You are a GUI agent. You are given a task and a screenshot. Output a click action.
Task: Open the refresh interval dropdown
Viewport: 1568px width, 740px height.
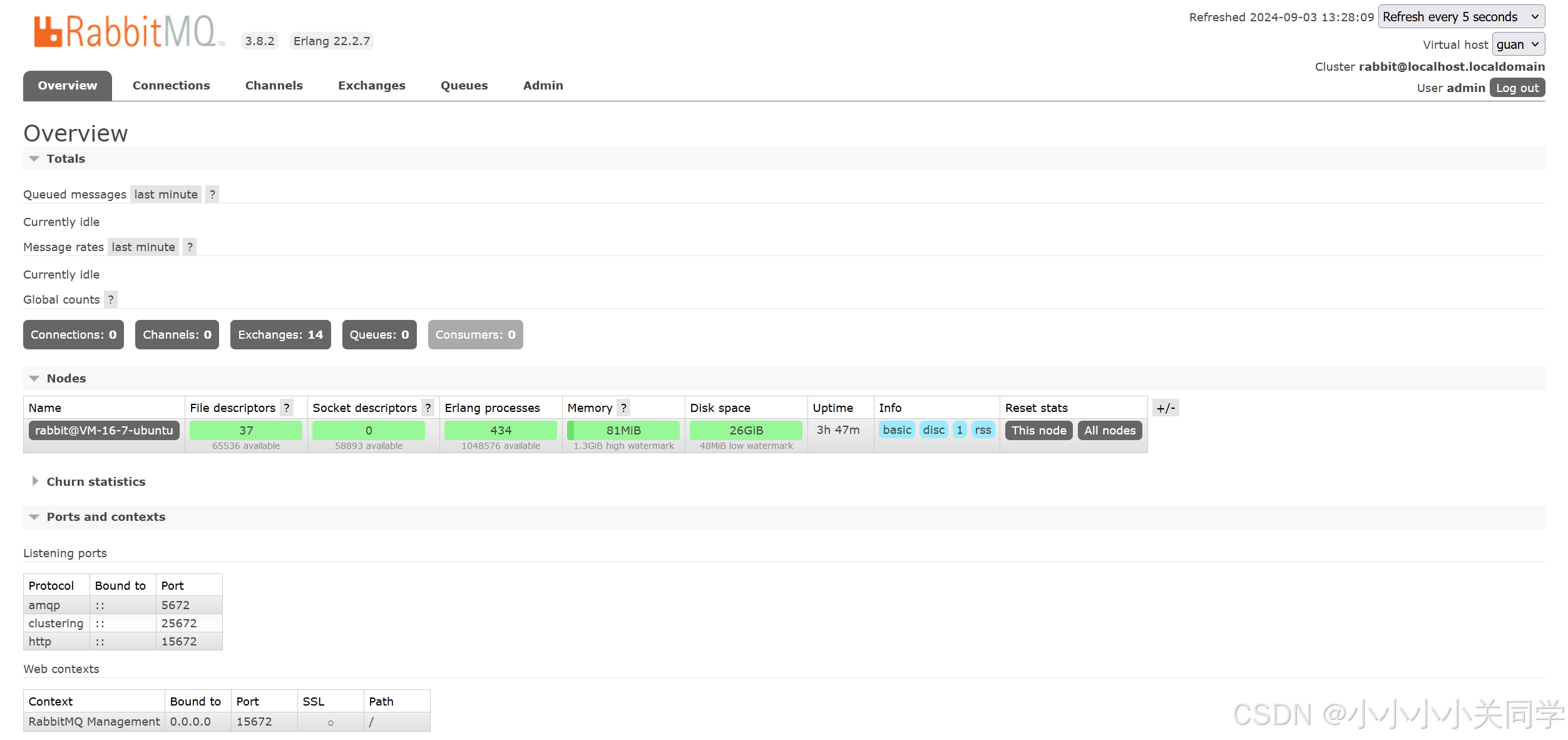click(1462, 17)
